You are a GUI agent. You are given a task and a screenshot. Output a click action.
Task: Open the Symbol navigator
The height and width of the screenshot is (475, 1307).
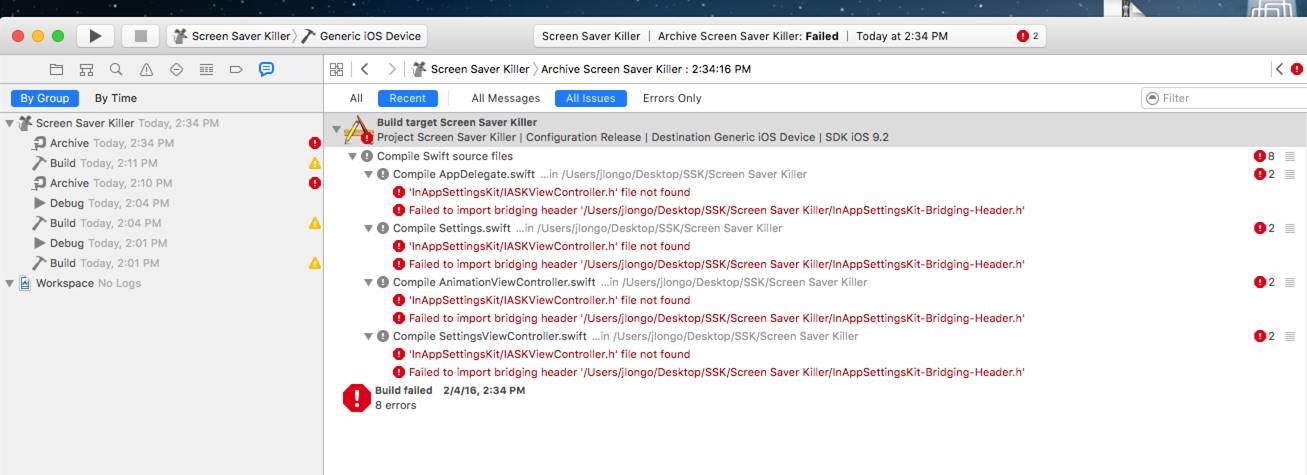point(86,69)
